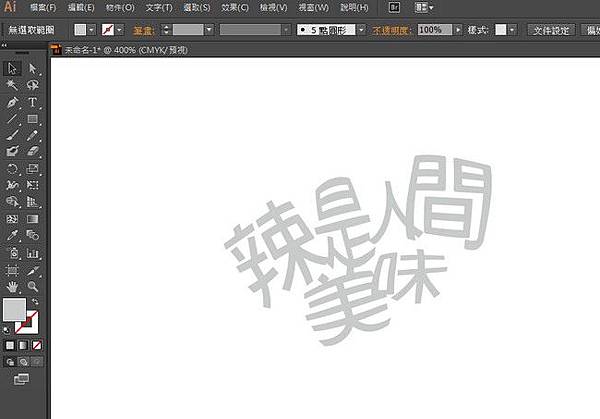The width and height of the screenshot is (600, 419).
Task: Select the Symbol Sprayer tool
Action: 12,253
